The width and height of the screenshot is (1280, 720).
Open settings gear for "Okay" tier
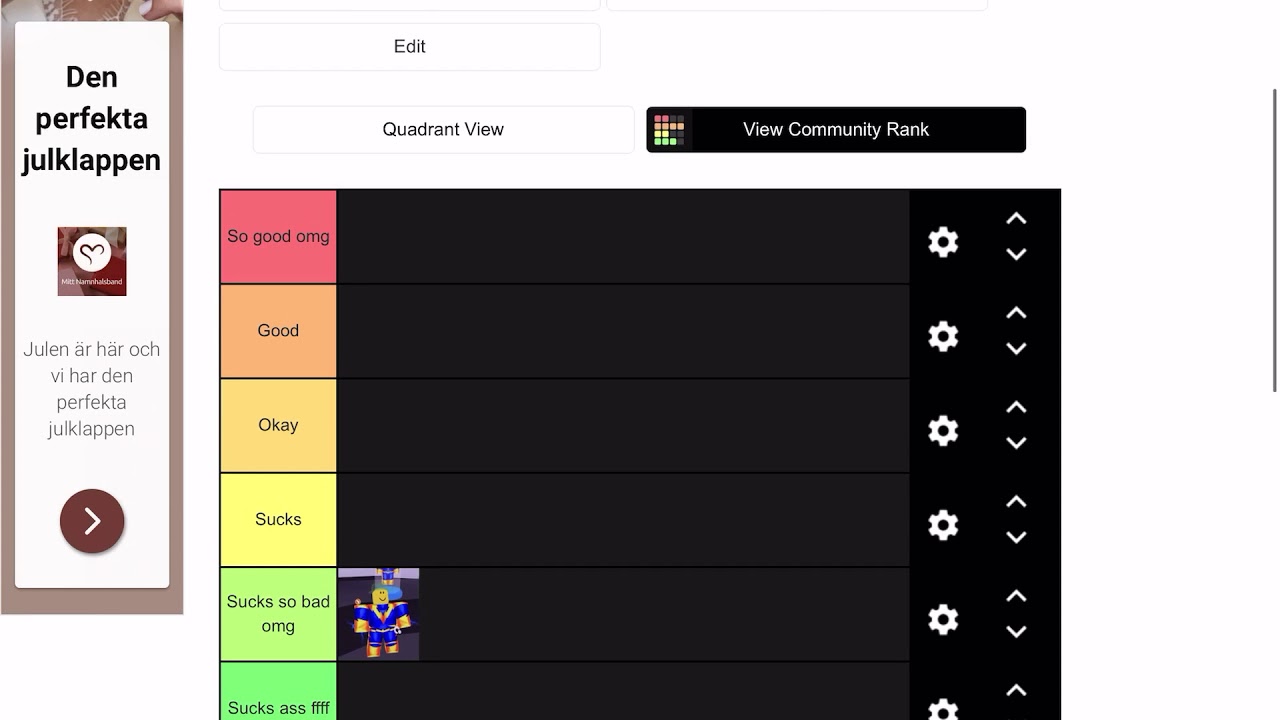(x=943, y=431)
